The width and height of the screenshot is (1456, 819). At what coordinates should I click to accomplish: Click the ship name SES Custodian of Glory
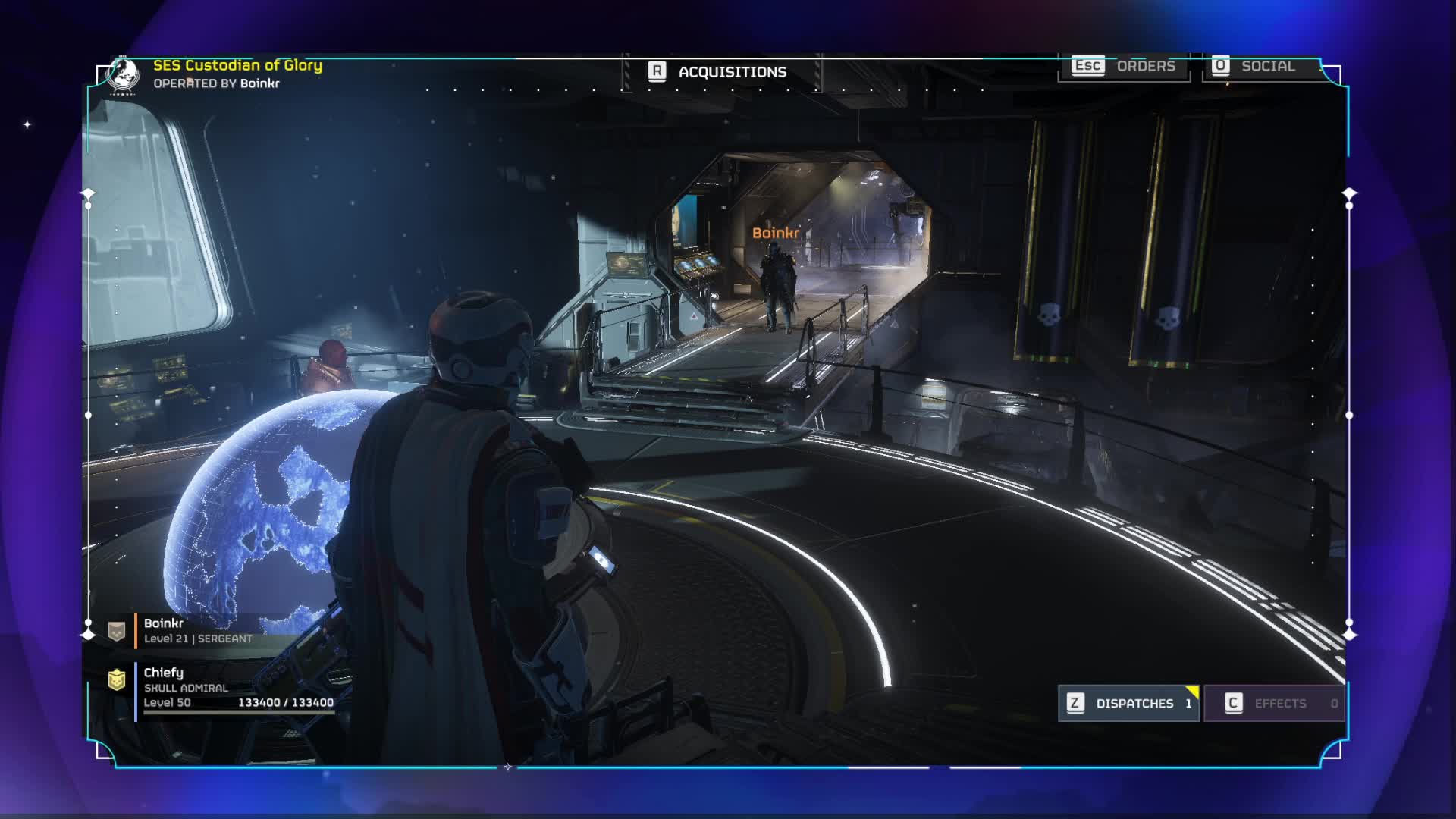[x=237, y=65]
